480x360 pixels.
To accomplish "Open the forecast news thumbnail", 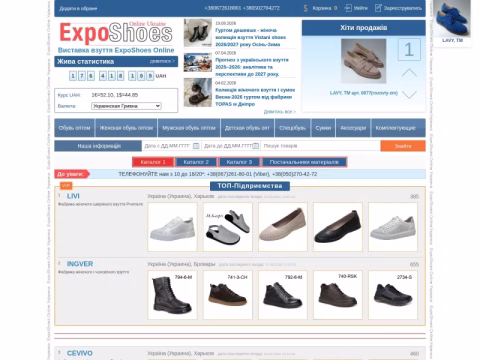I will [198, 62].
